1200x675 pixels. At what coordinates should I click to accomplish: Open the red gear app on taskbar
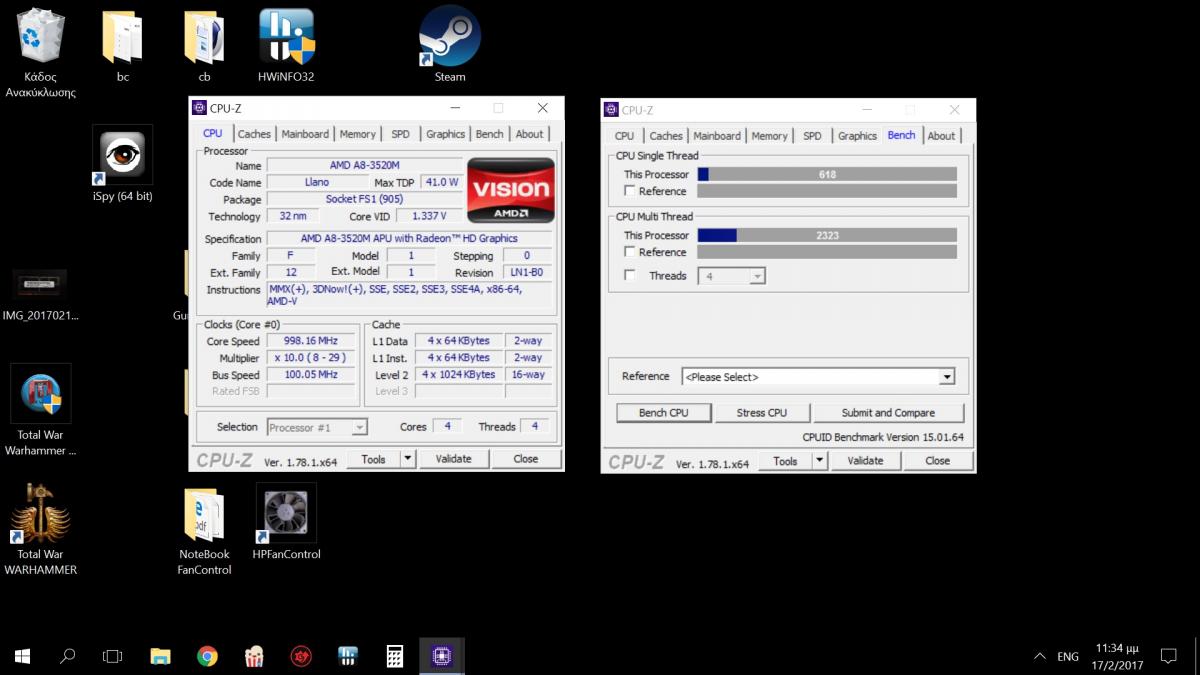tap(301, 656)
